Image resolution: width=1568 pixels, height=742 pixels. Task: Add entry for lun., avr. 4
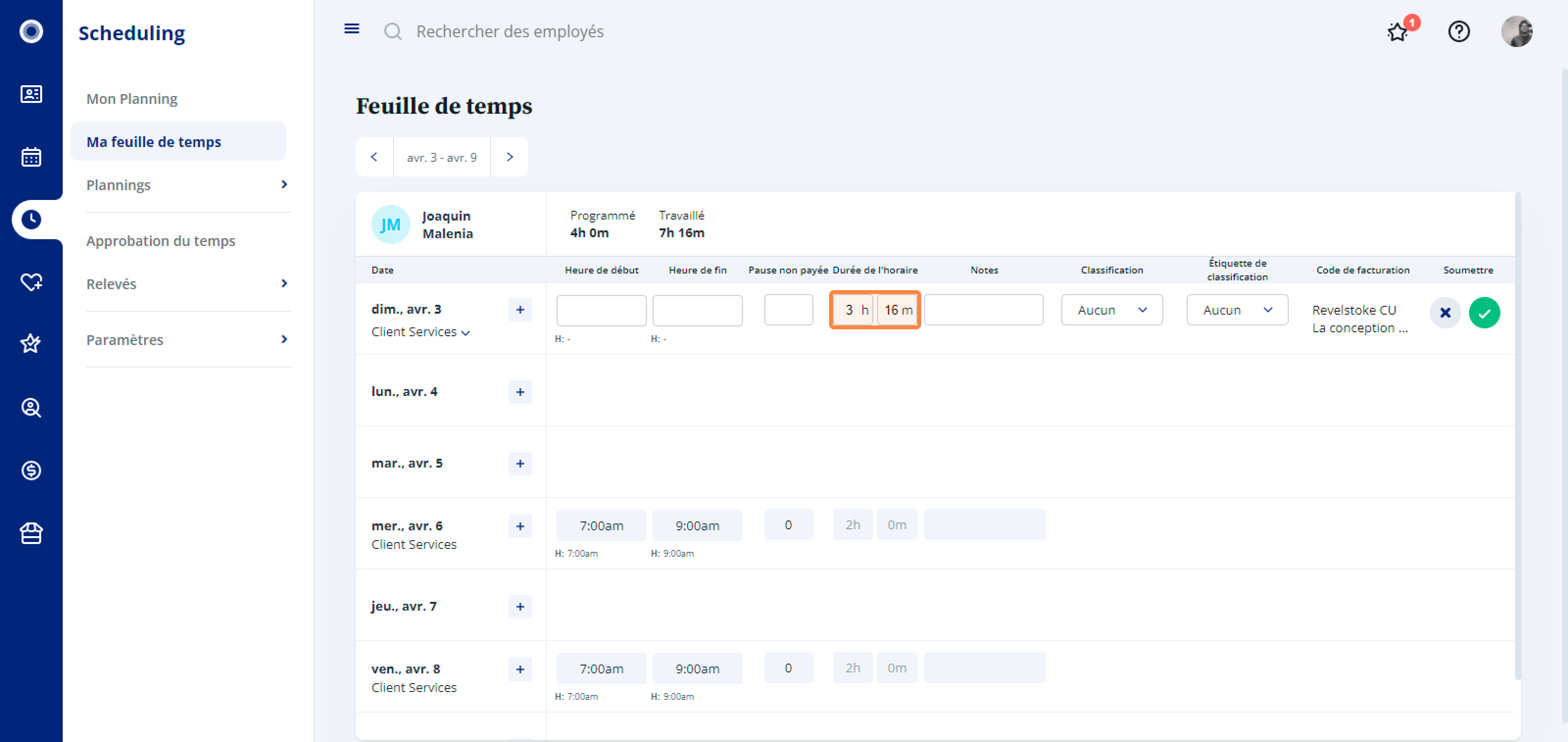tap(520, 392)
